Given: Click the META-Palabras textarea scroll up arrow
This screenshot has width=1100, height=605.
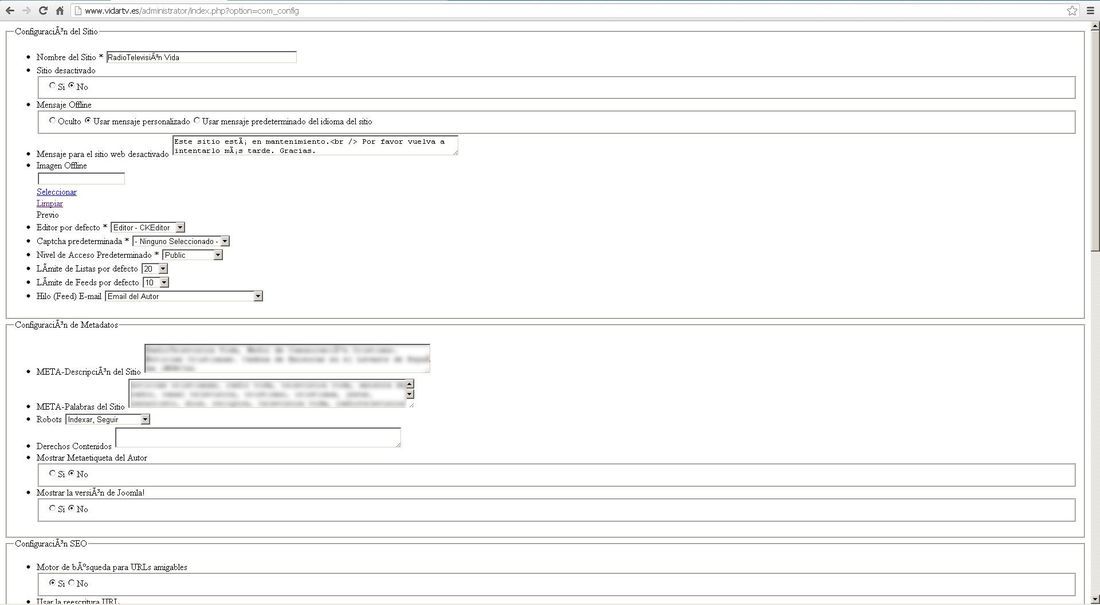Looking at the screenshot, I should pyautogui.click(x=410, y=384).
